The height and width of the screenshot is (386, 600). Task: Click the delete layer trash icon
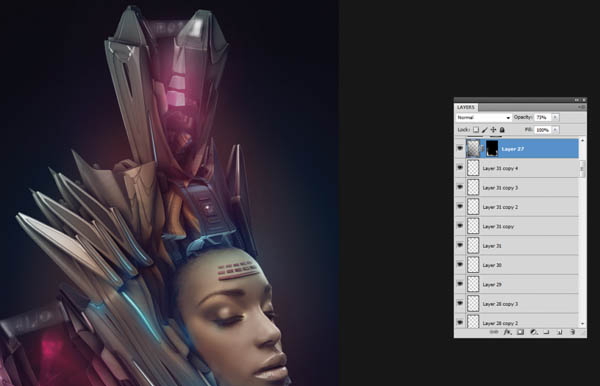[x=572, y=332]
